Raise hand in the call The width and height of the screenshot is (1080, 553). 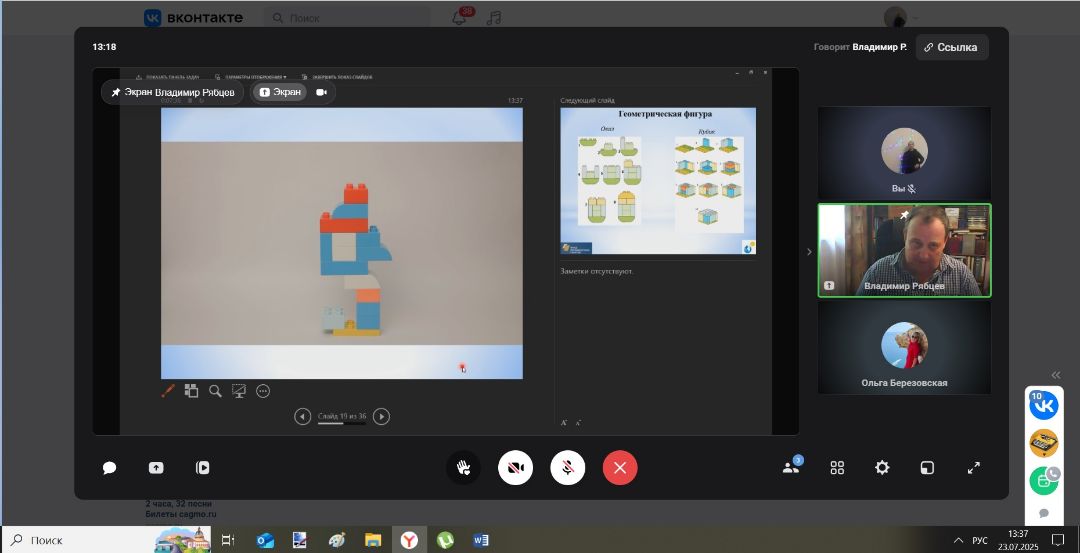point(464,468)
